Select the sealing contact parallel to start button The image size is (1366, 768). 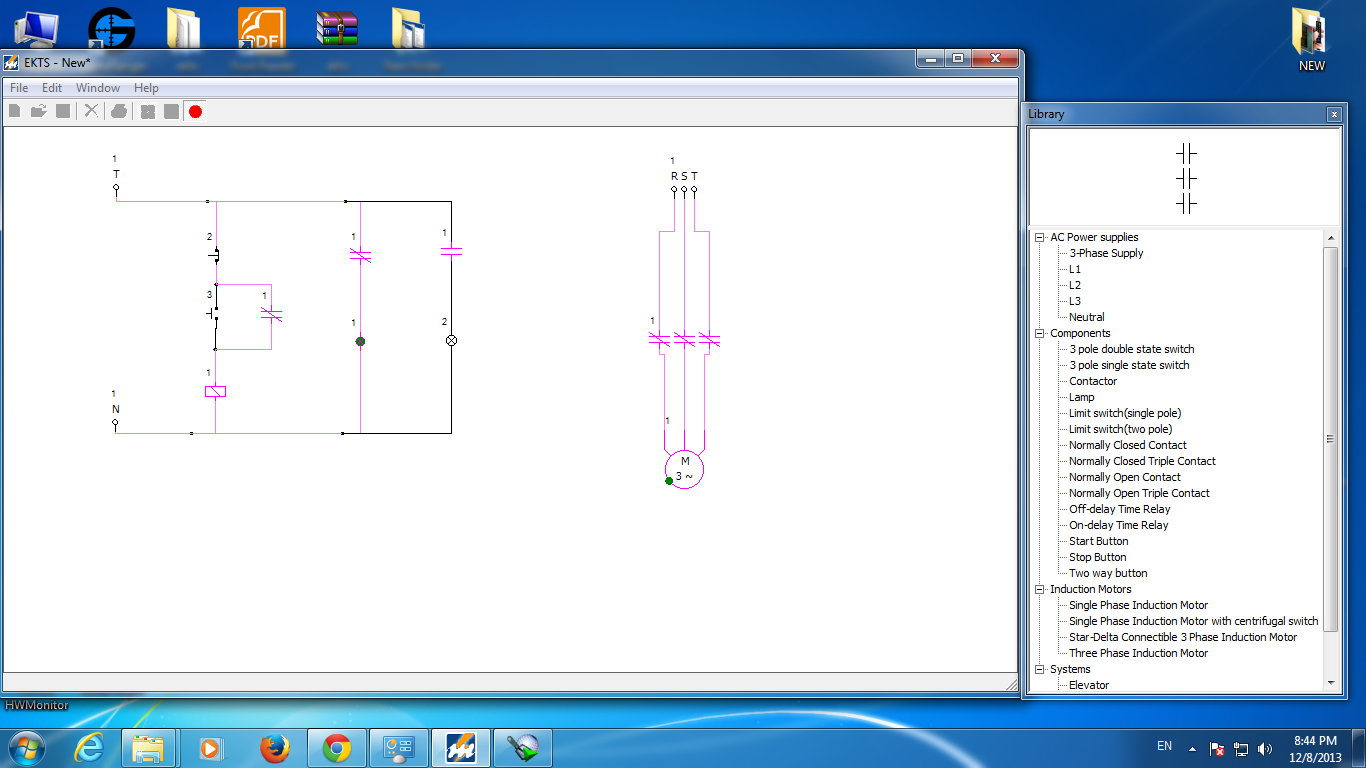pyautogui.click(x=271, y=314)
